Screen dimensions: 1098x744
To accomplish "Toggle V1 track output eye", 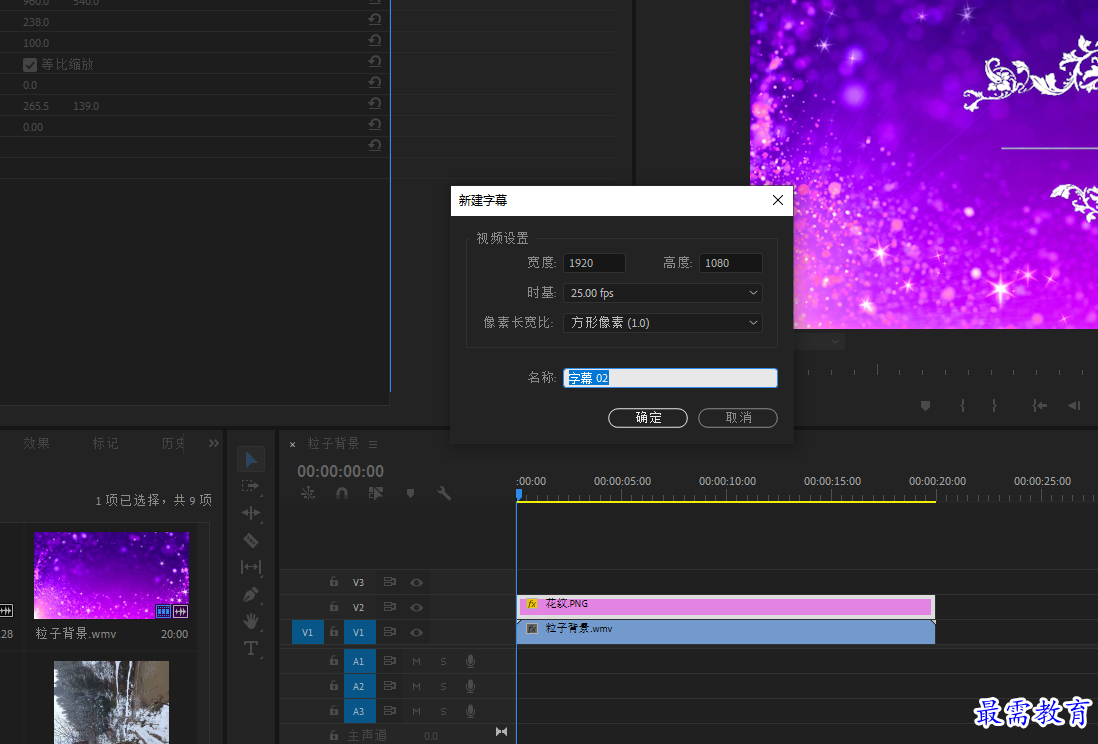I will 416,633.
